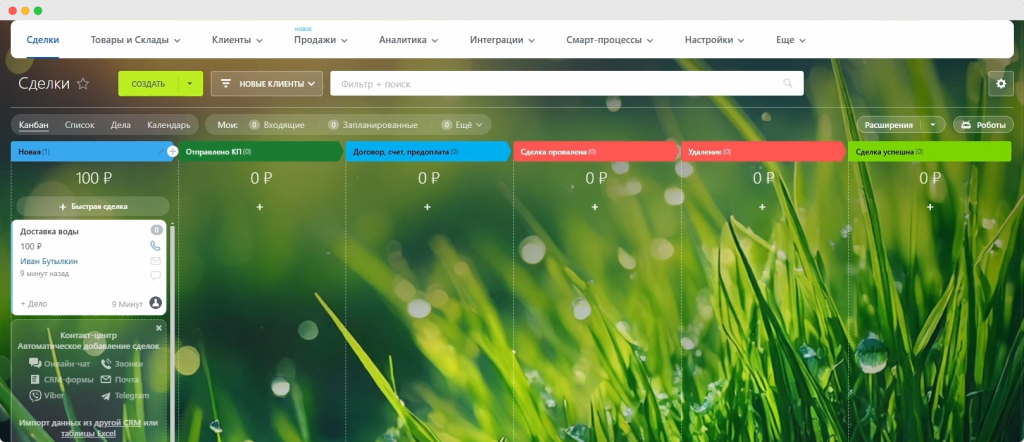Screen dimensions: 1024x442
Task: Open the Звонки channel
Action: pyautogui.click(x=121, y=364)
